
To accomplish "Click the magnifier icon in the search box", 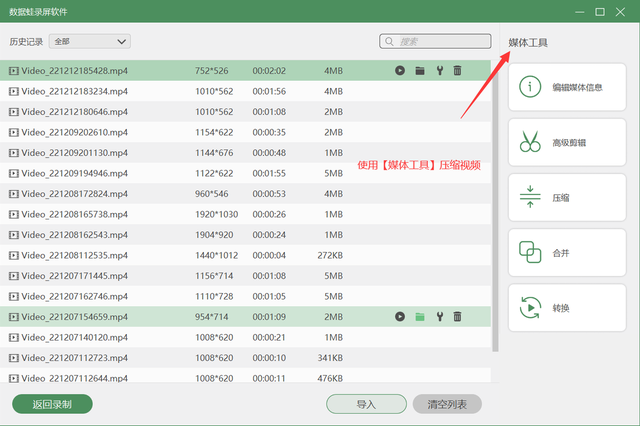I will 389,42.
